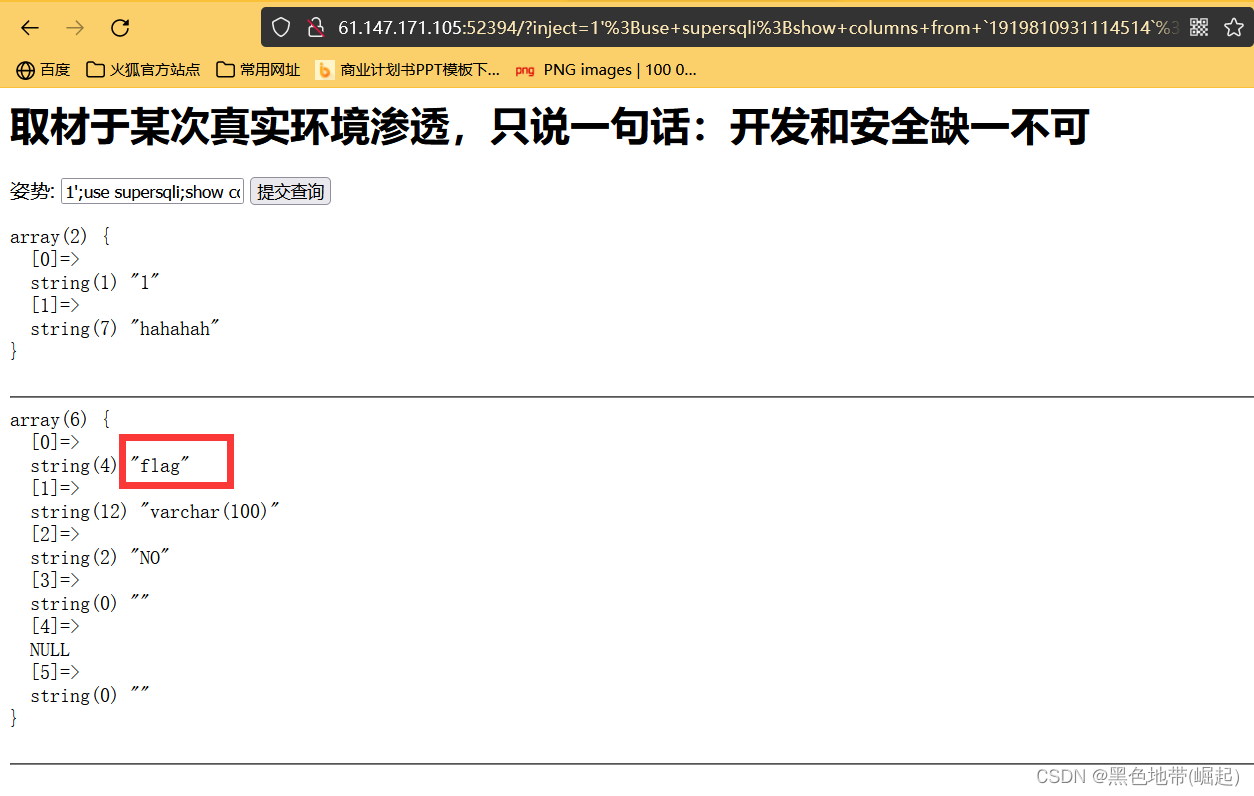Image resolution: width=1254 pixels, height=796 pixels.
Task: Open the 常用网址 bookmark folder
Action: tap(258, 70)
